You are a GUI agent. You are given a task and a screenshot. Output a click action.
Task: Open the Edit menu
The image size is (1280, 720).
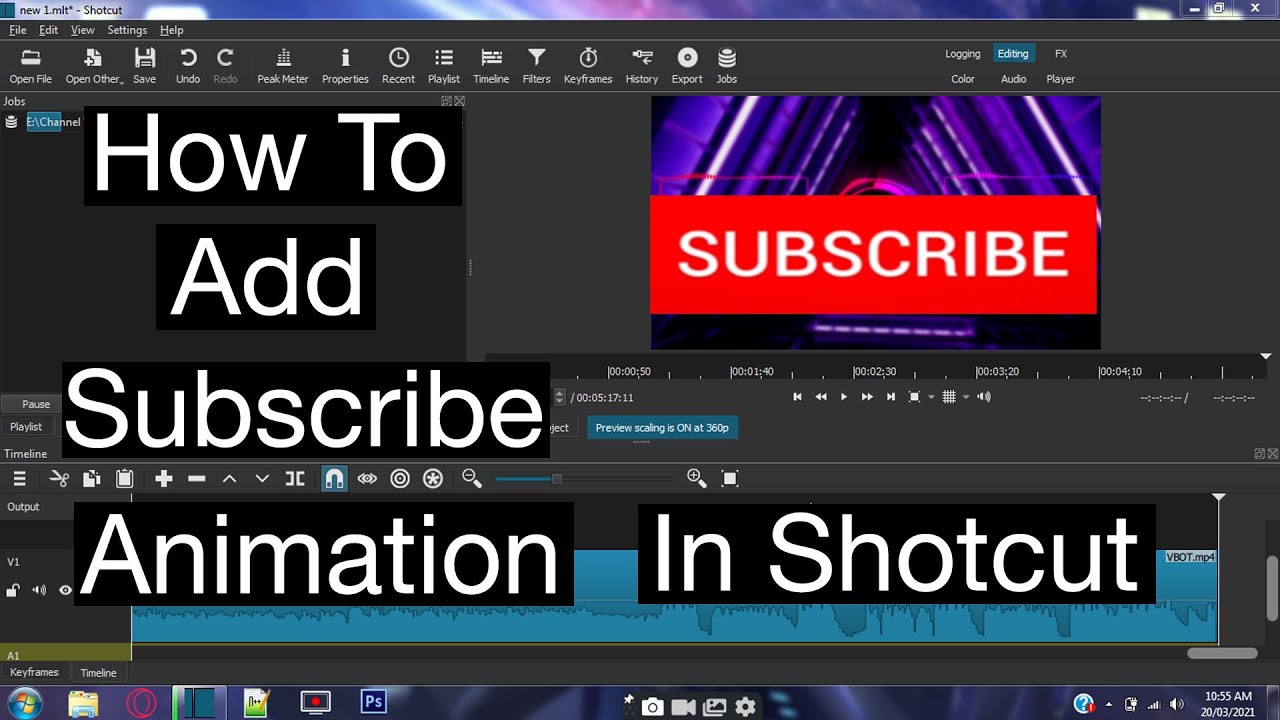pyautogui.click(x=48, y=30)
